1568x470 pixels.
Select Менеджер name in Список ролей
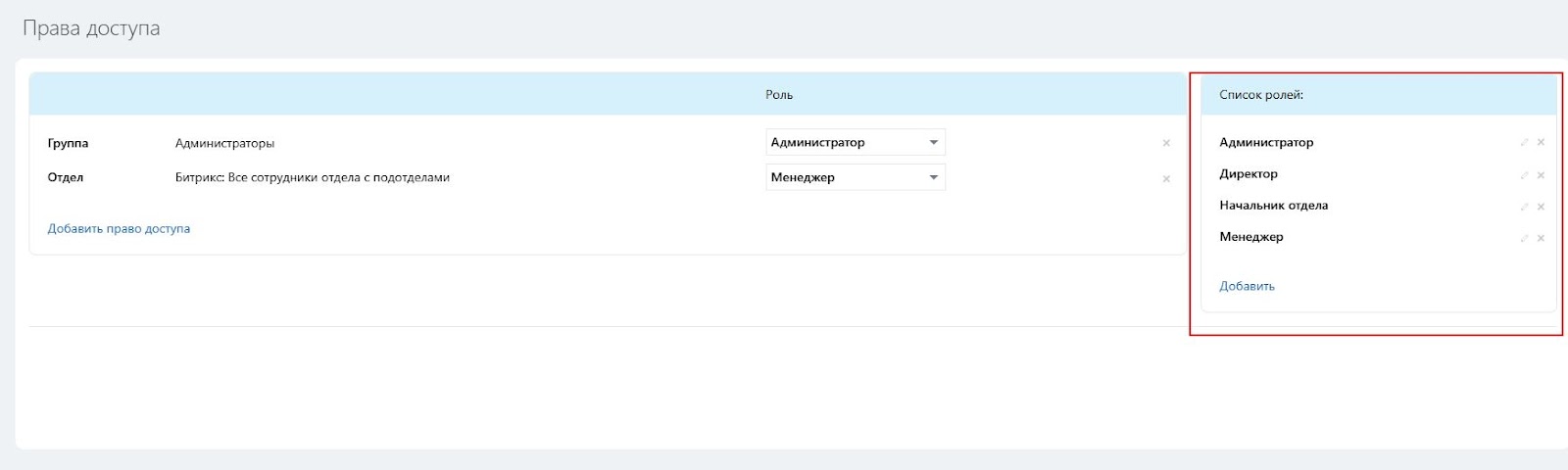pos(1251,237)
